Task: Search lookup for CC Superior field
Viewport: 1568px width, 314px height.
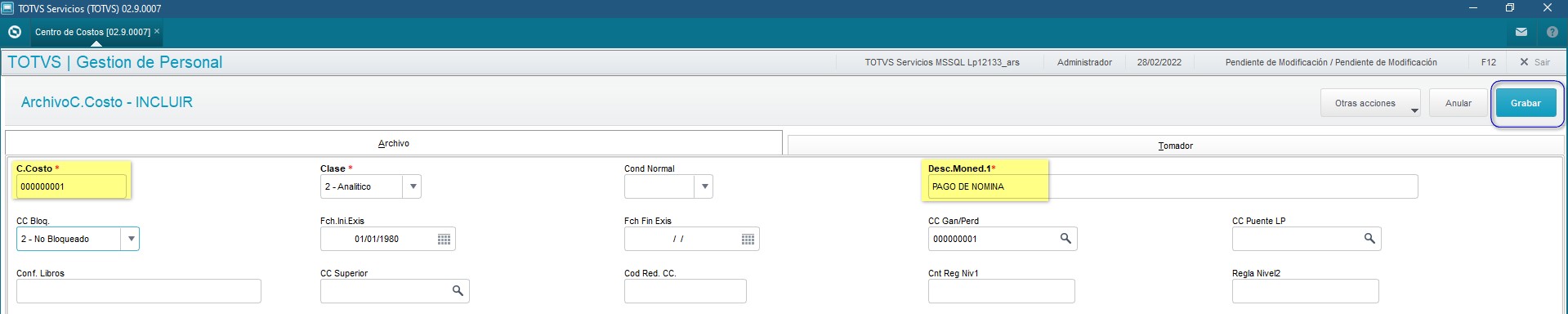Action: click(x=458, y=291)
